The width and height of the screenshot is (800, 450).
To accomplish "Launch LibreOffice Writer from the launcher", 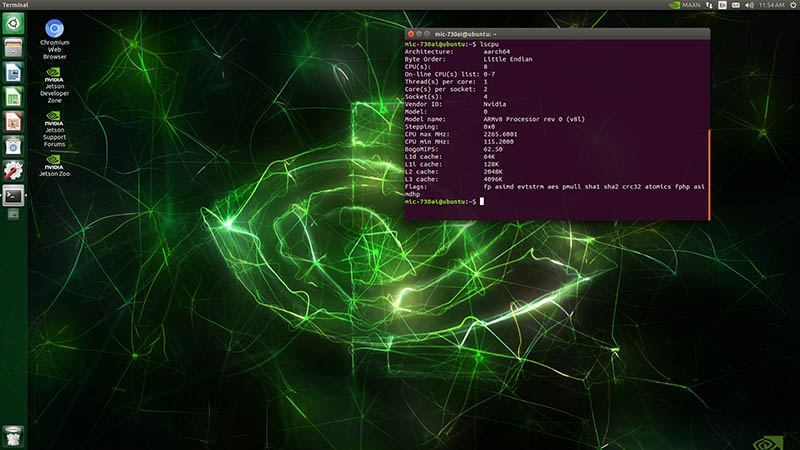I will (13, 72).
